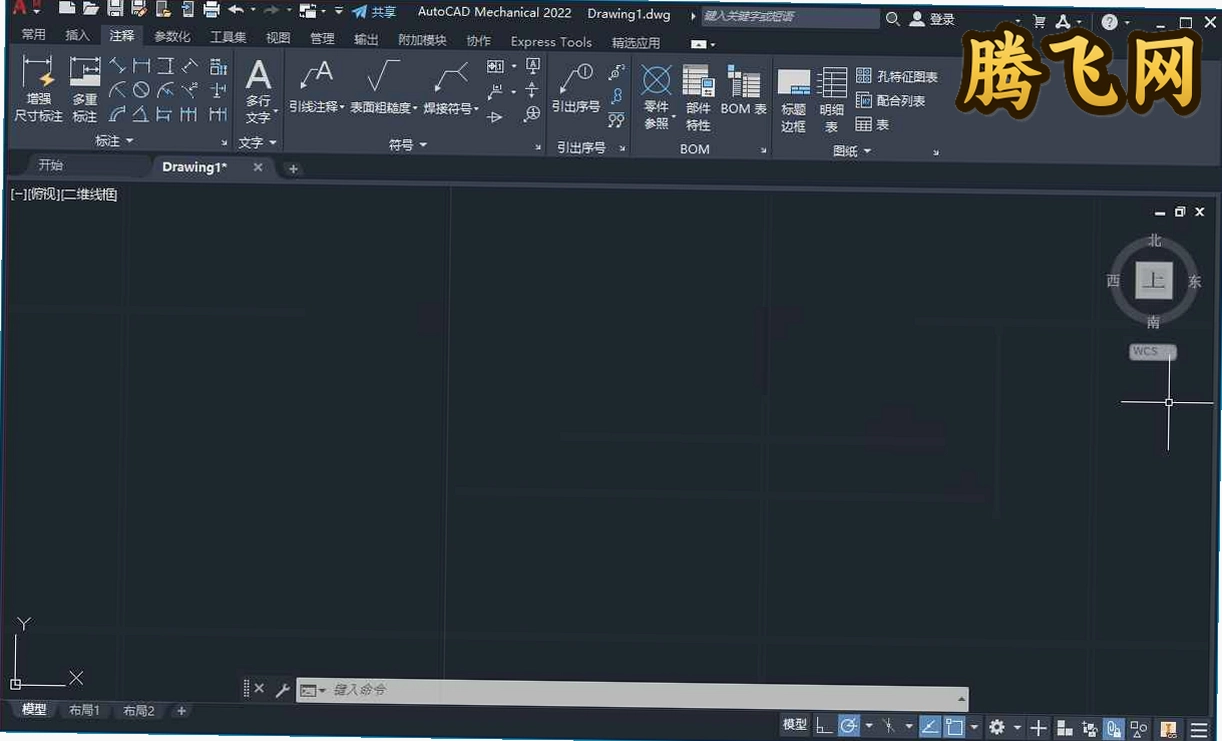The width and height of the screenshot is (1222, 741).
Task: Open the 引线注释 dropdown arrow
Action: click(342, 108)
